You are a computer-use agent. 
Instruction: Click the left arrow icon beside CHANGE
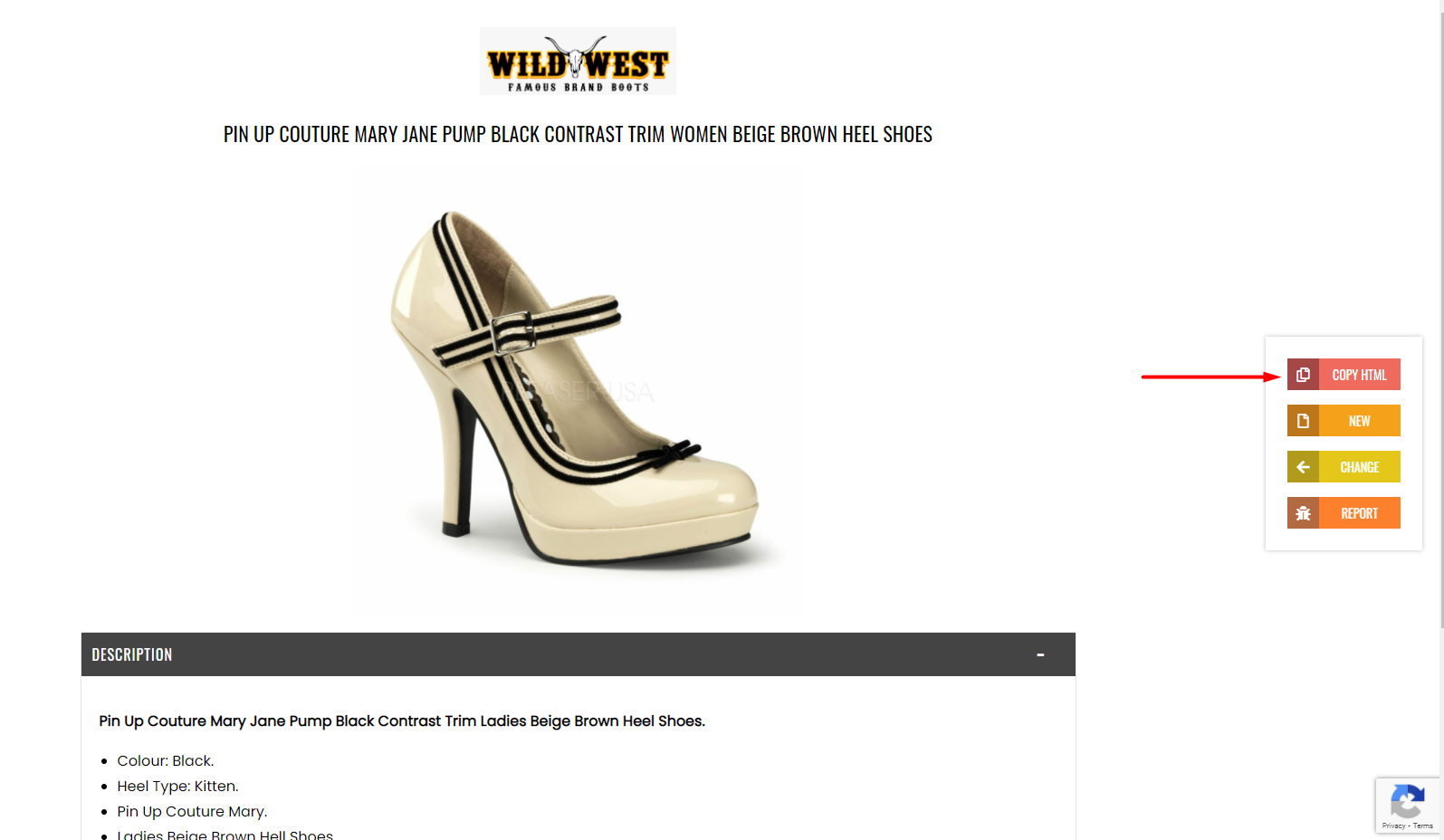(1303, 467)
